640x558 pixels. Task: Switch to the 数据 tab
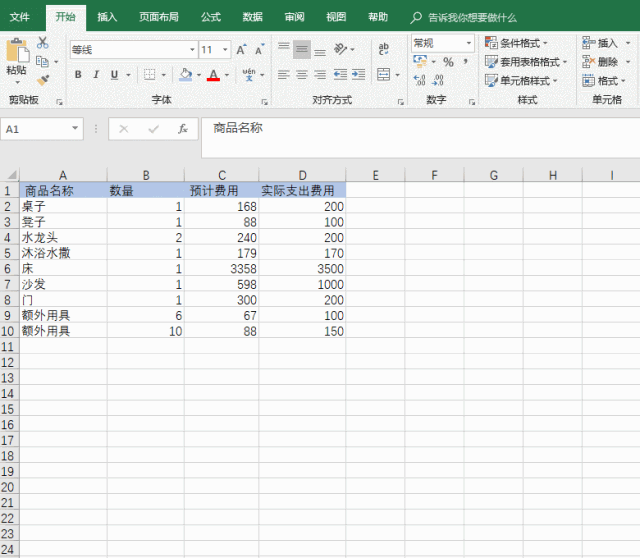click(x=253, y=17)
